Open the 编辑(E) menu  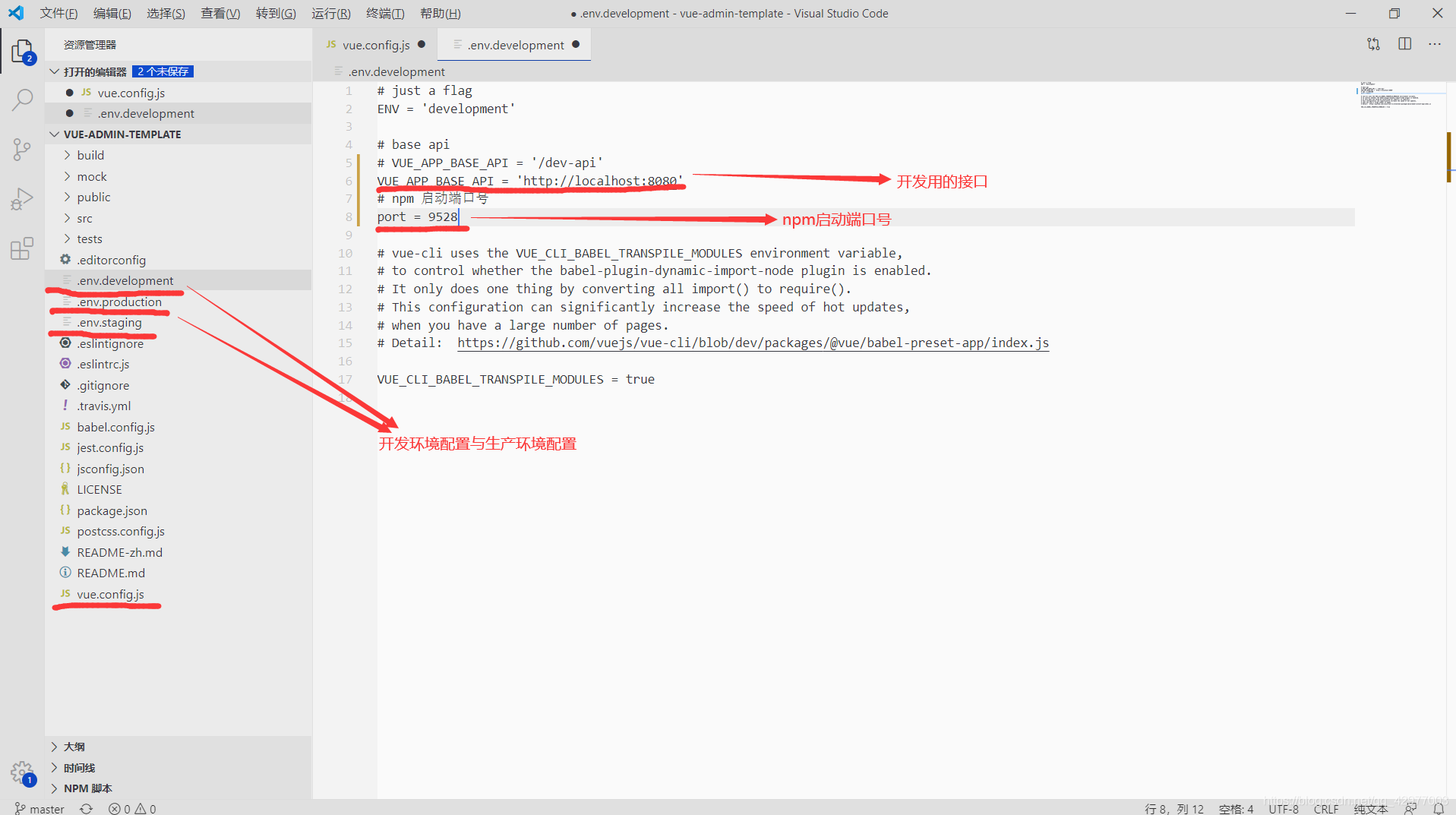coord(112,13)
